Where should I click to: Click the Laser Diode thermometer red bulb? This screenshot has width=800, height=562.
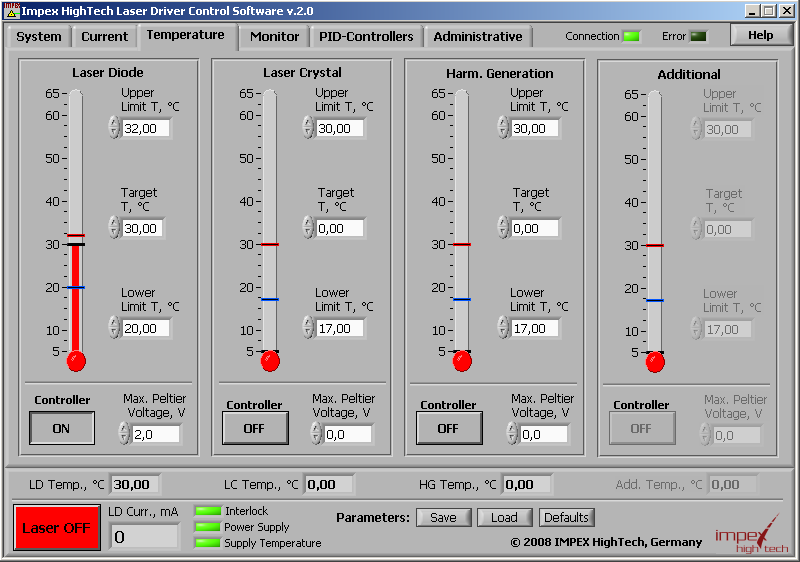[x=77, y=361]
